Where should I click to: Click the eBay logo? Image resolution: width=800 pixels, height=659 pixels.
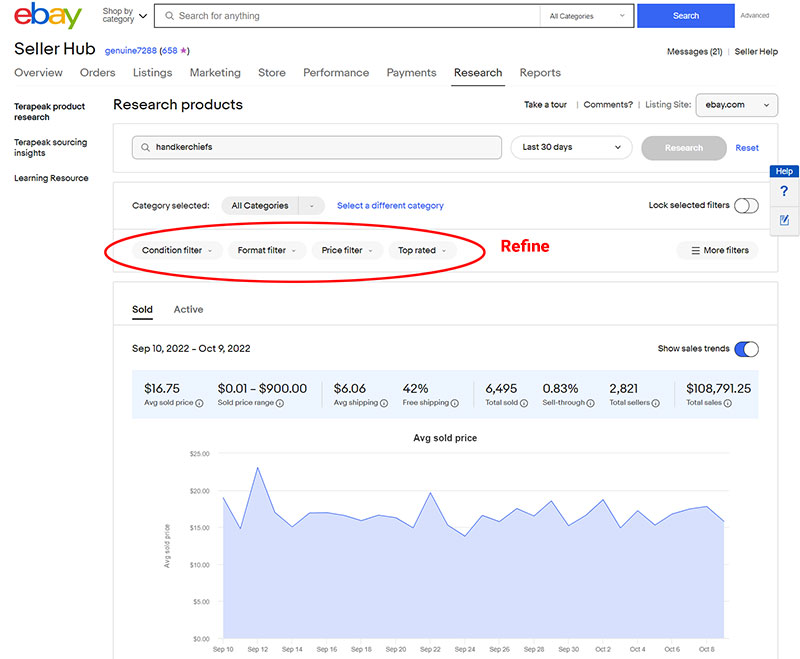(x=50, y=17)
